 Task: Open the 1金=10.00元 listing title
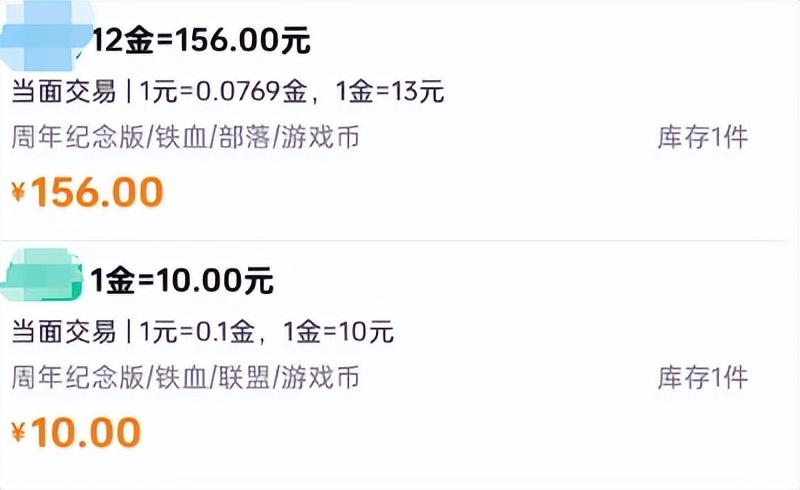(181, 280)
